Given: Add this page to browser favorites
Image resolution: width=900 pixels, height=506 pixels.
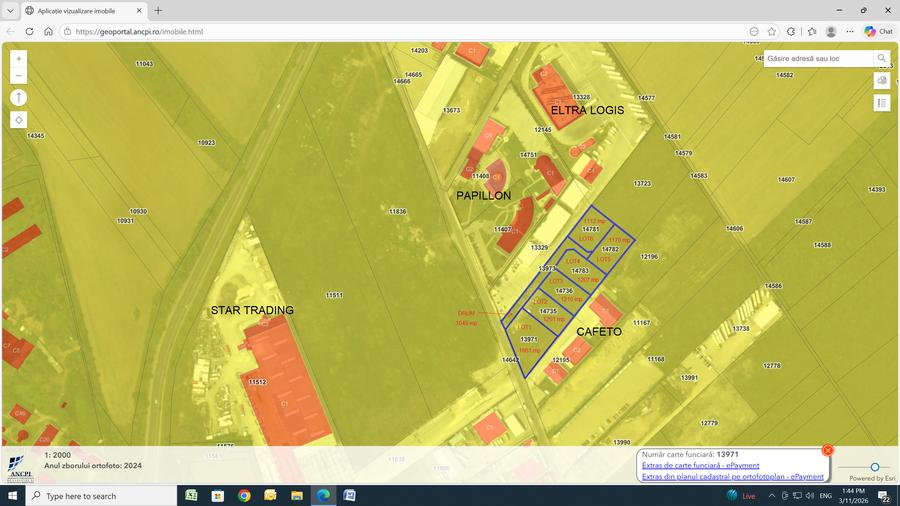Looking at the screenshot, I should 772,31.
